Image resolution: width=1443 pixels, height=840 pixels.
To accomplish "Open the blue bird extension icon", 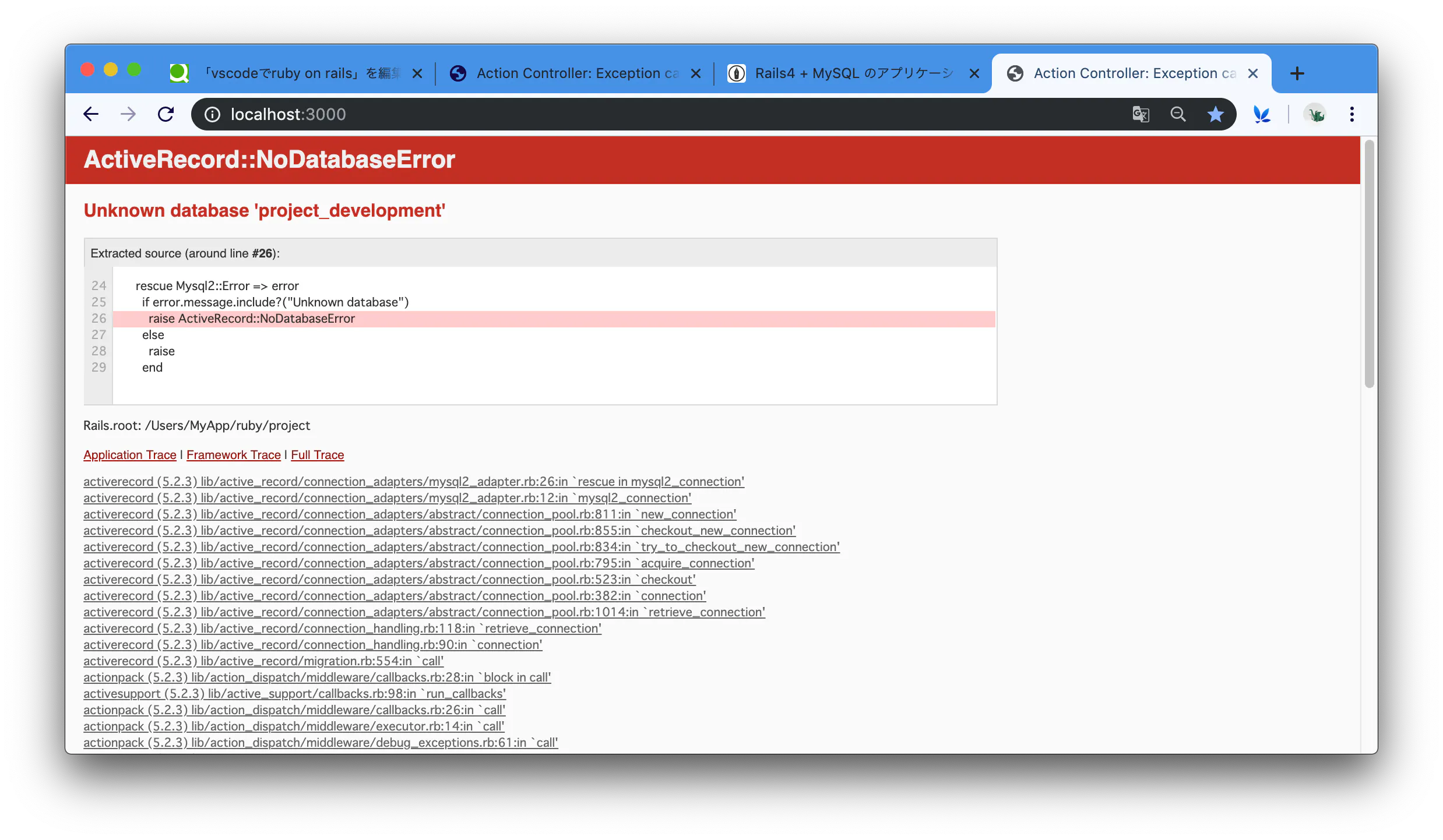I will point(1262,114).
